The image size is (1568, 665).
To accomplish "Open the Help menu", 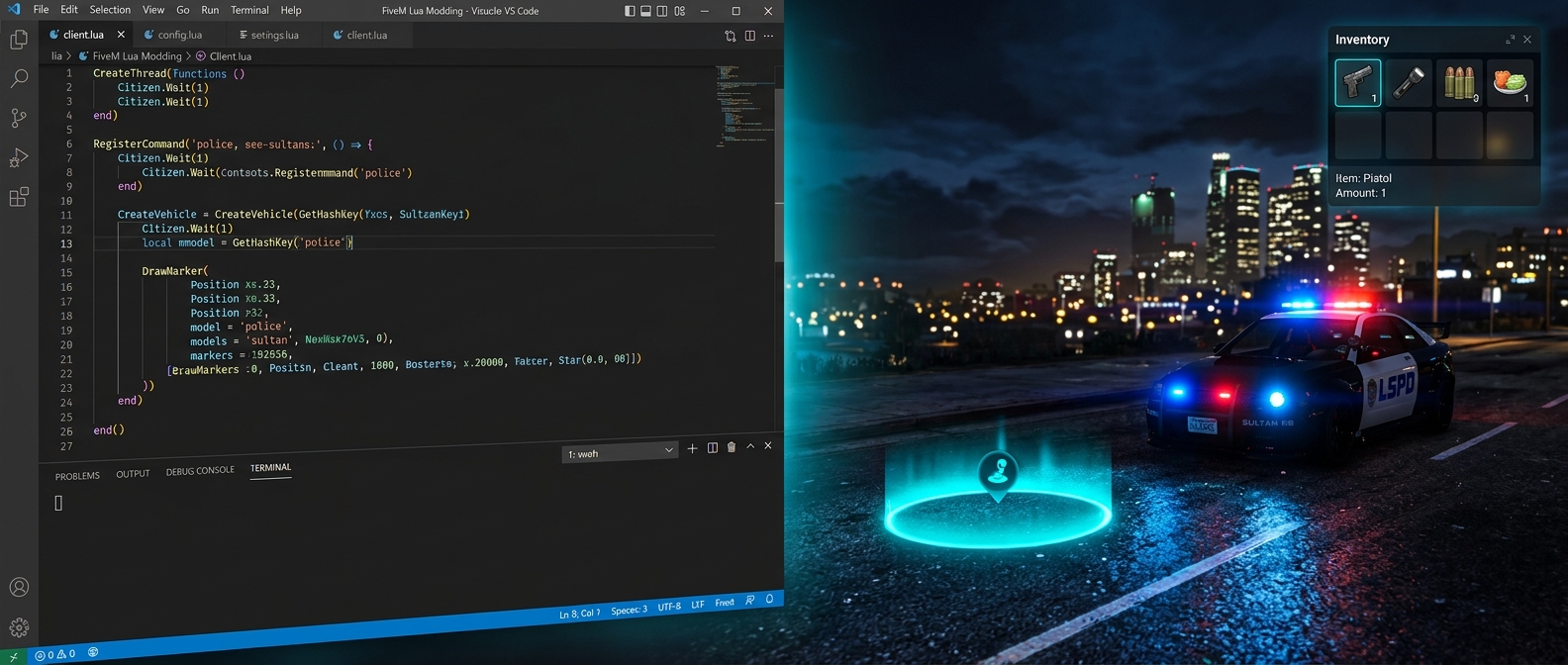I will pyautogui.click(x=291, y=10).
